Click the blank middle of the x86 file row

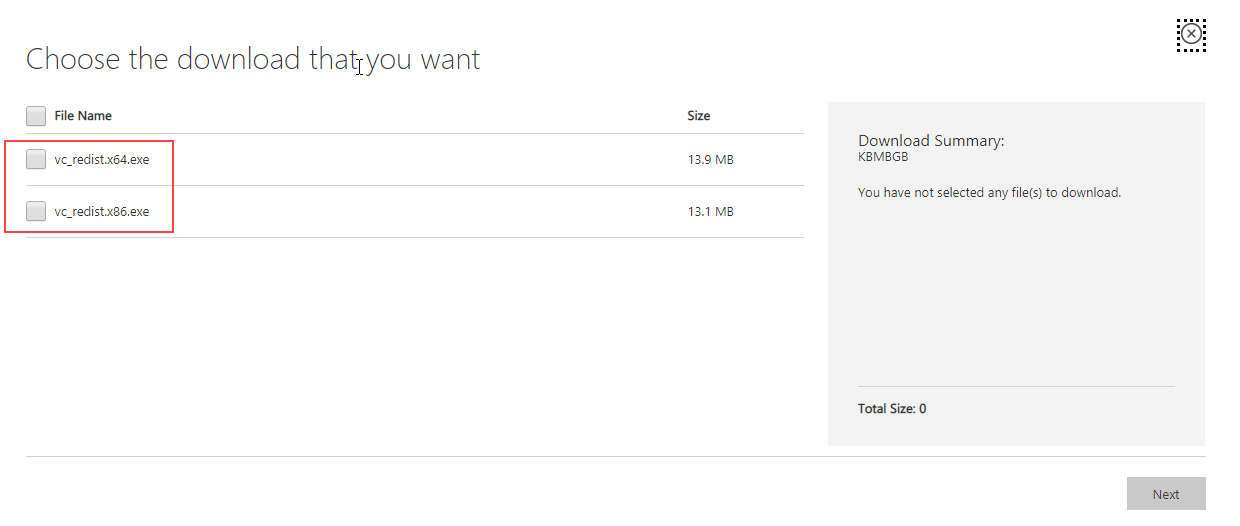420,211
